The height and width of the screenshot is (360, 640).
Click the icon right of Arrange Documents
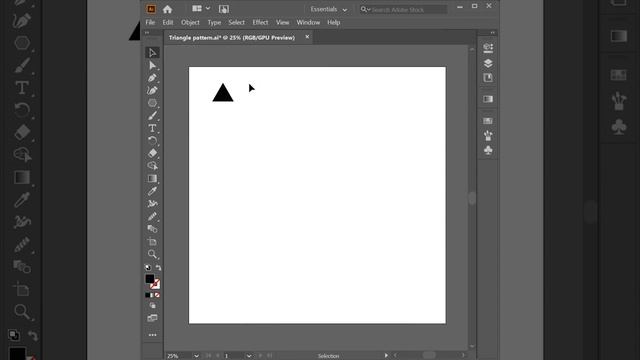tap(224, 9)
